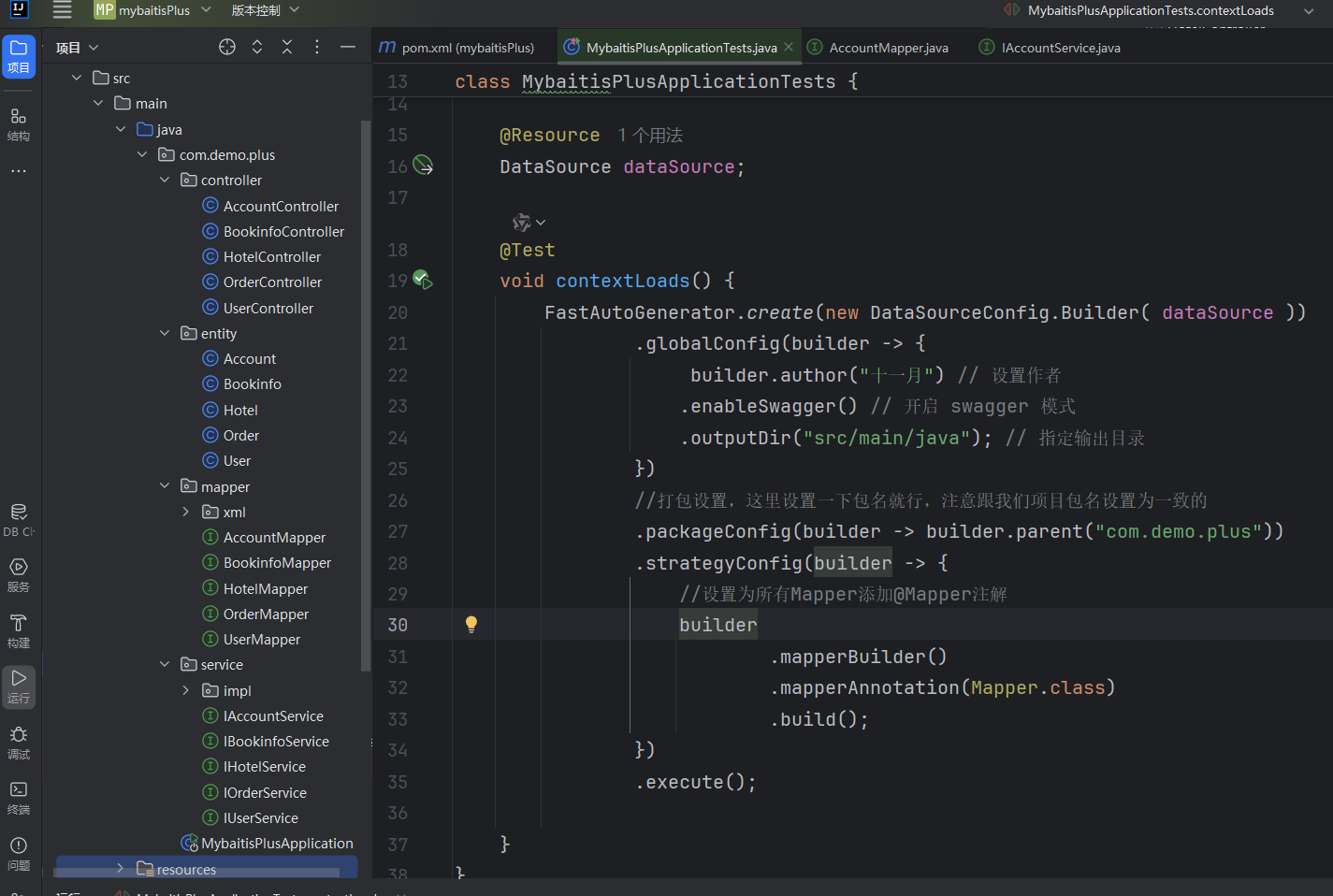Viewport: 1333px width, 896px height.
Task: Toggle the Project tool window button
Action: (19, 56)
